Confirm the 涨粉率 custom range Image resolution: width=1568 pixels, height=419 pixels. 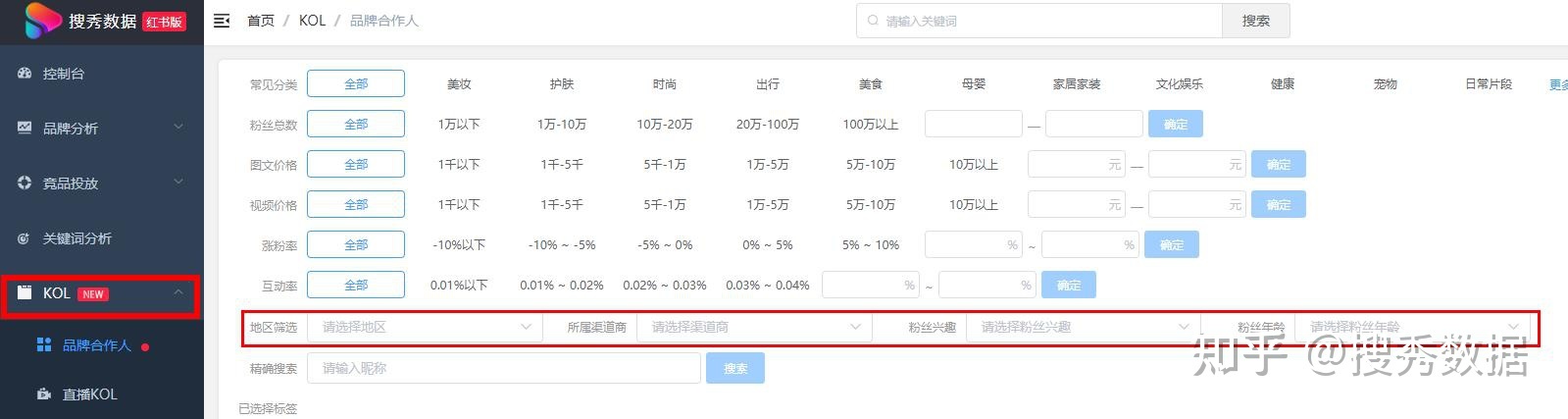(x=1171, y=244)
